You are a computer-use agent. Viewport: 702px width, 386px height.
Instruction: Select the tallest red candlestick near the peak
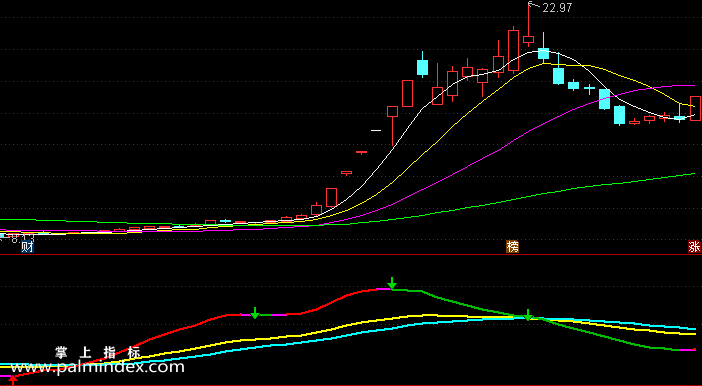[x=514, y=51]
